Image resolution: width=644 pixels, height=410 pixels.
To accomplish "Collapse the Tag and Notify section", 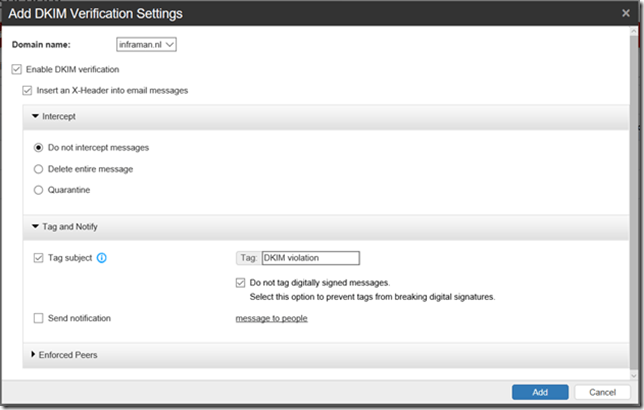I will click(x=36, y=227).
